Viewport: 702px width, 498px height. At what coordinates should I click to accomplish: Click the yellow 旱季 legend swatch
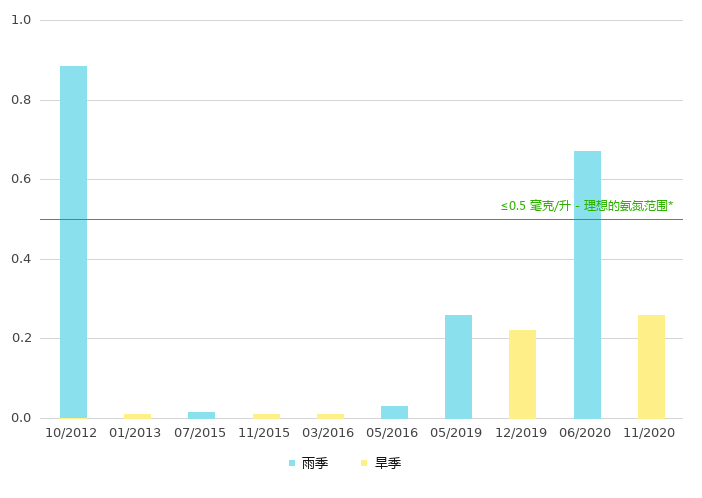pos(365,463)
